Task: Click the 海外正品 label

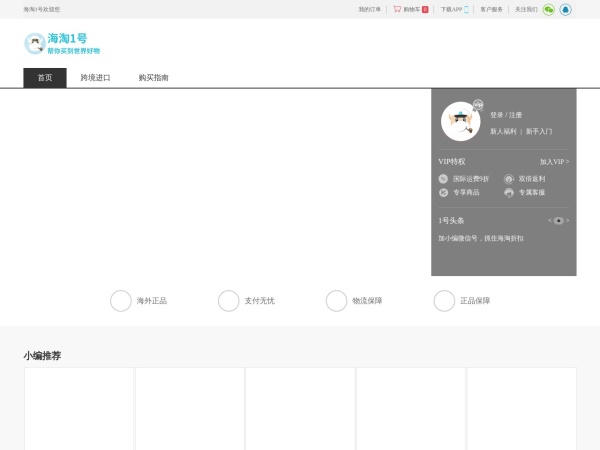Action: click(x=152, y=301)
